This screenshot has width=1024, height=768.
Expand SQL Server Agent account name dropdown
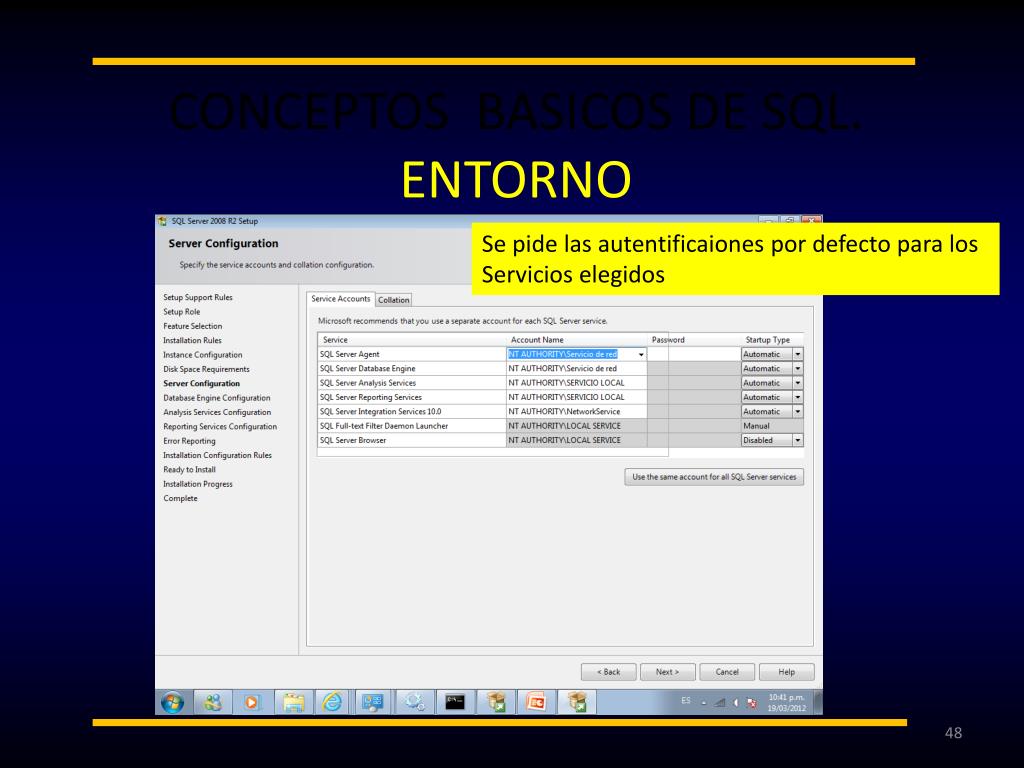point(641,355)
